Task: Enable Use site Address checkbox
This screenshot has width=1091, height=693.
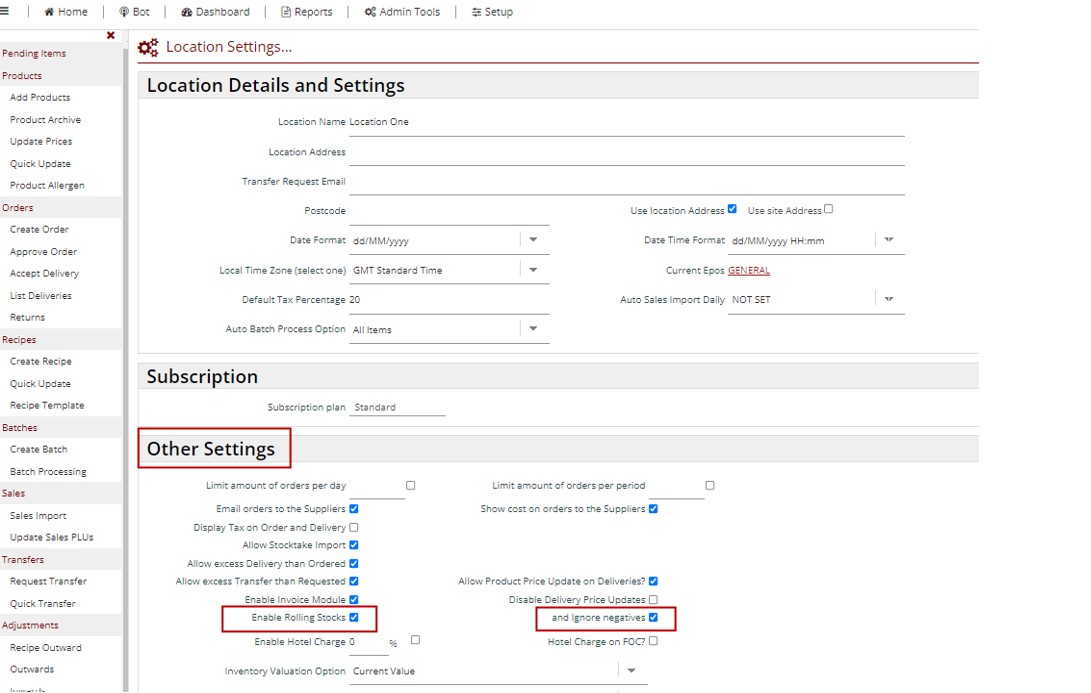Action: click(828, 209)
